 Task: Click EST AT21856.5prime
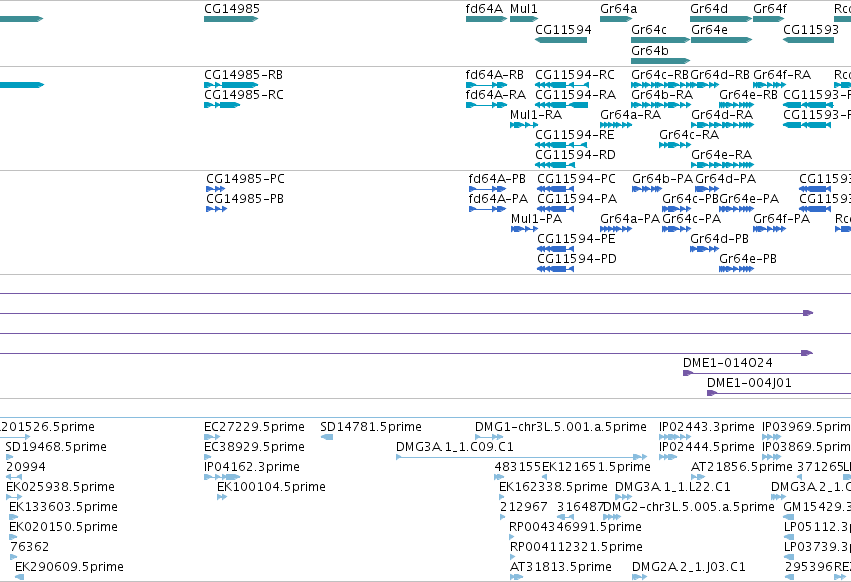[698, 477]
